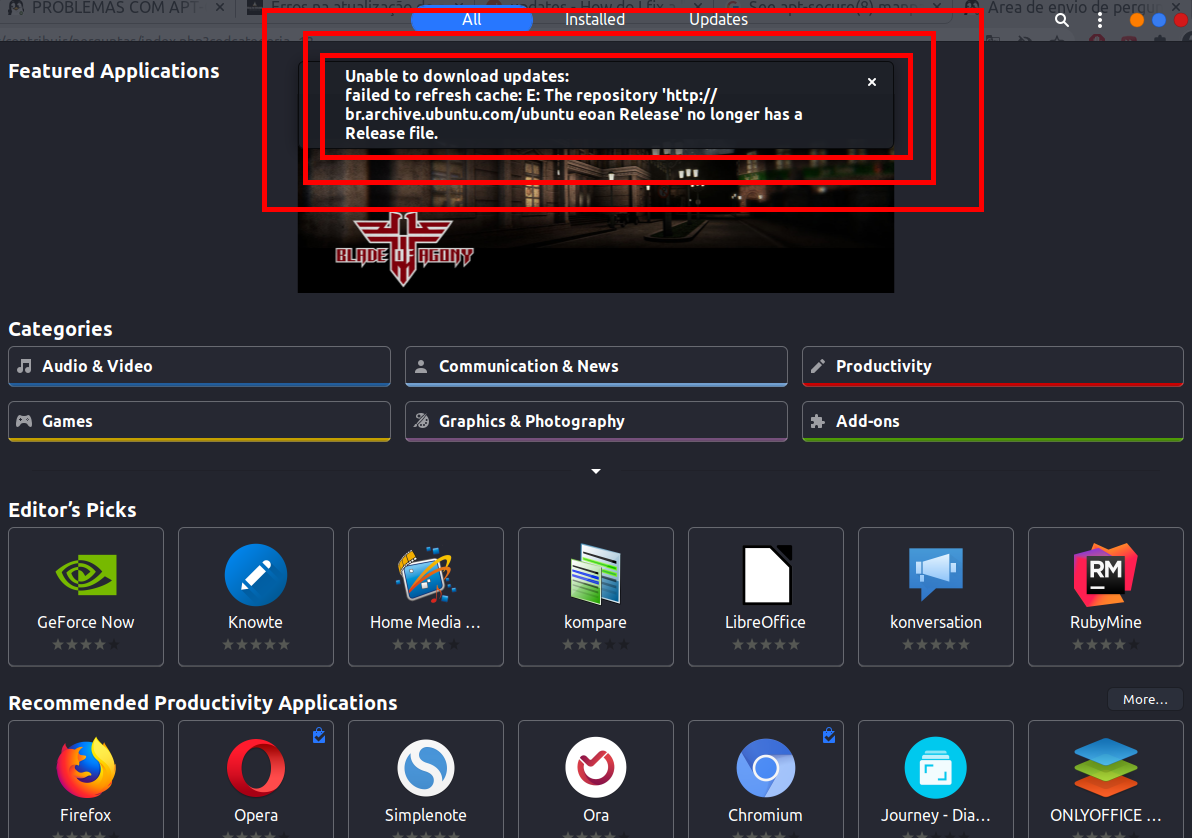The width and height of the screenshot is (1192, 838).
Task: Open the RubyMine app icon
Action: 1105,575
